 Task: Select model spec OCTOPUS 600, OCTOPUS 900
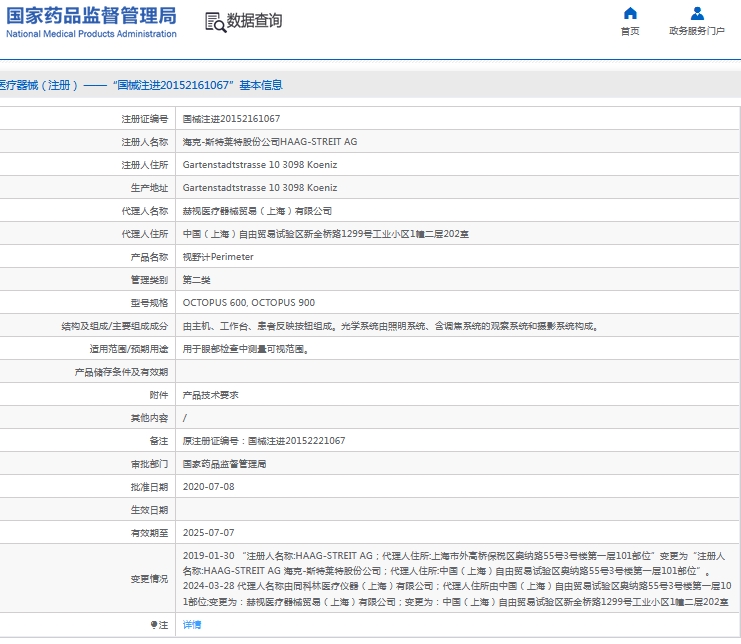click(249, 303)
